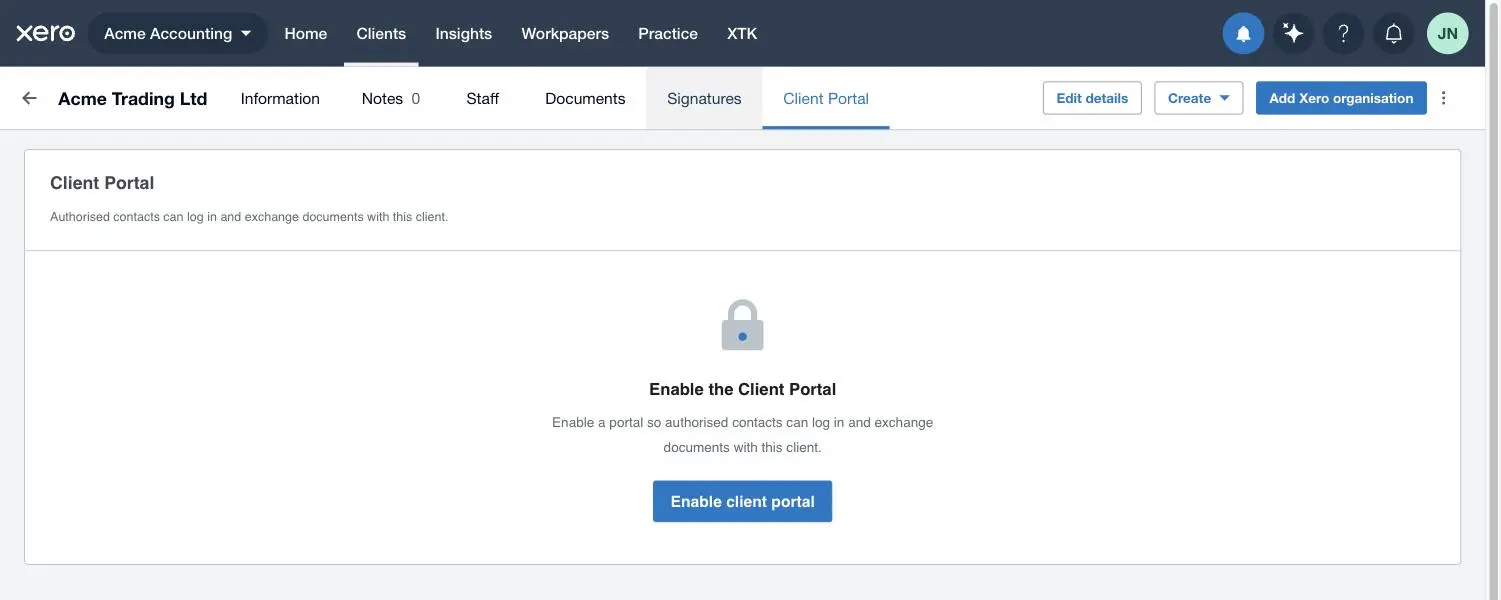Open Insights in top navigation
The width and height of the screenshot is (1501, 600).
[463, 34]
